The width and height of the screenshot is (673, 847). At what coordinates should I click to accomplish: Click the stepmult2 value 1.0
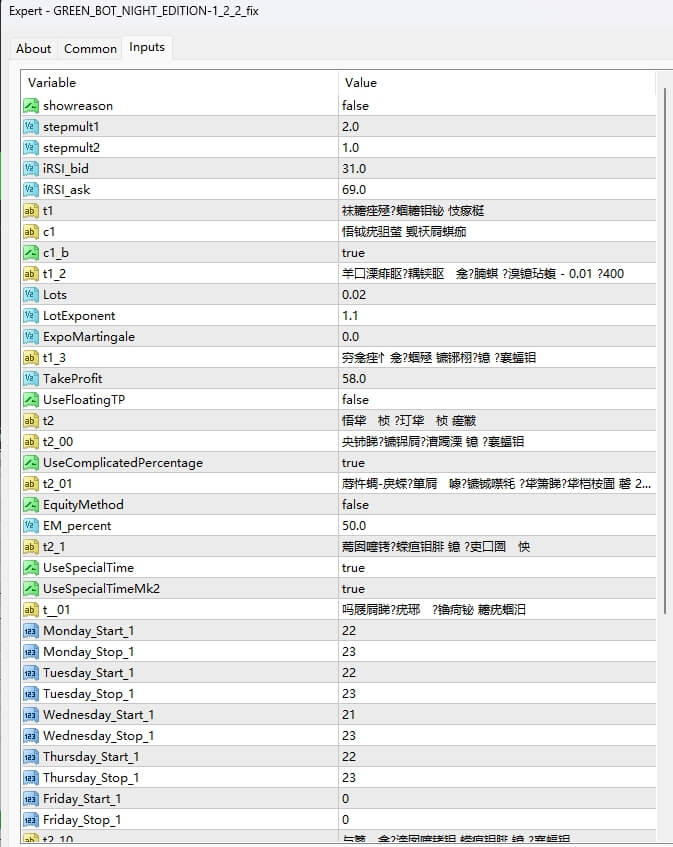(x=351, y=148)
